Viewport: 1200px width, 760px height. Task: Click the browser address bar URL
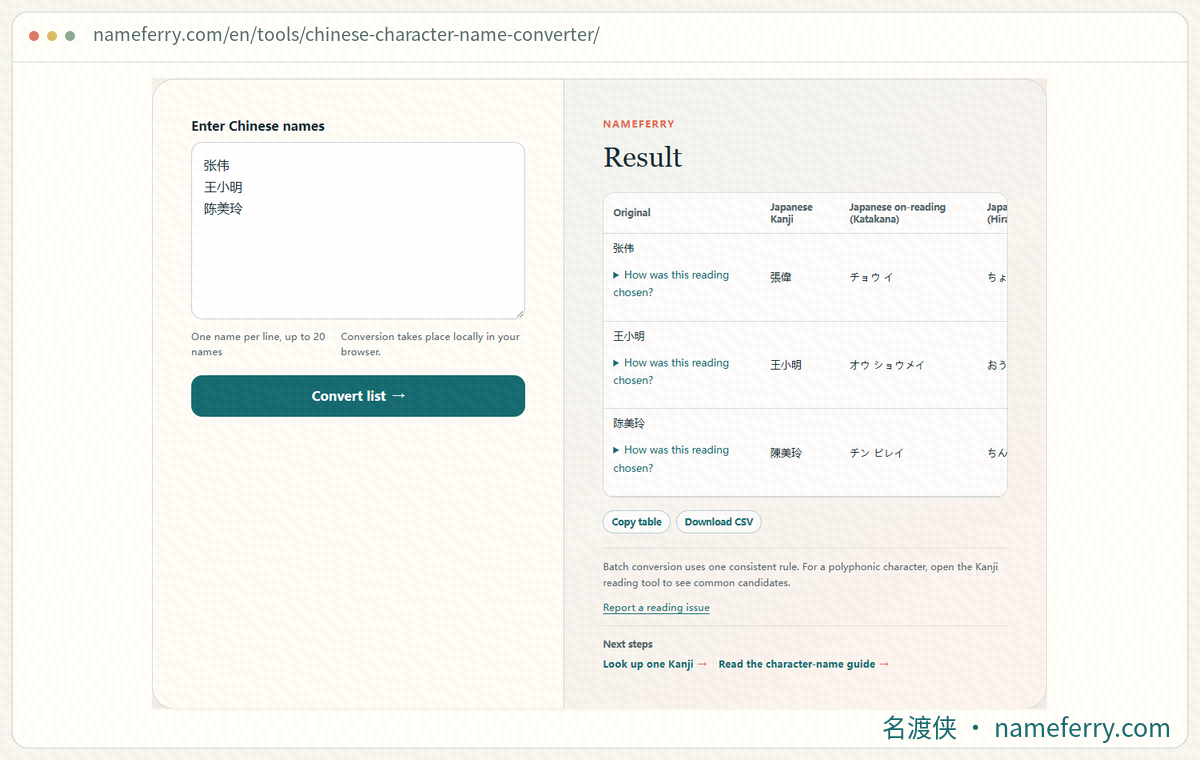pyautogui.click(x=346, y=35)
